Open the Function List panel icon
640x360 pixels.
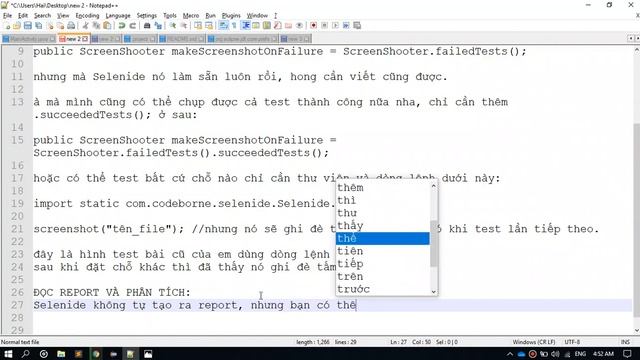[278, 26]
